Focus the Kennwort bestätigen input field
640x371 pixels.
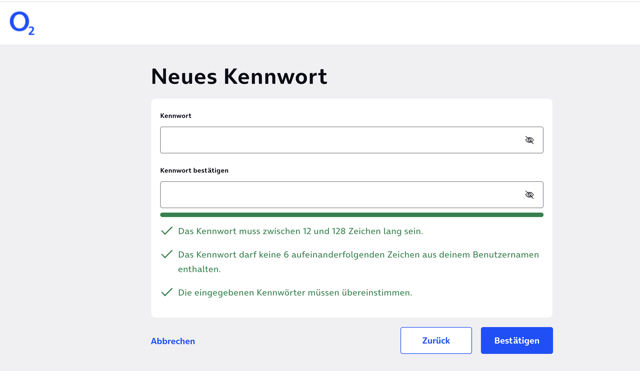pos(351,195)
